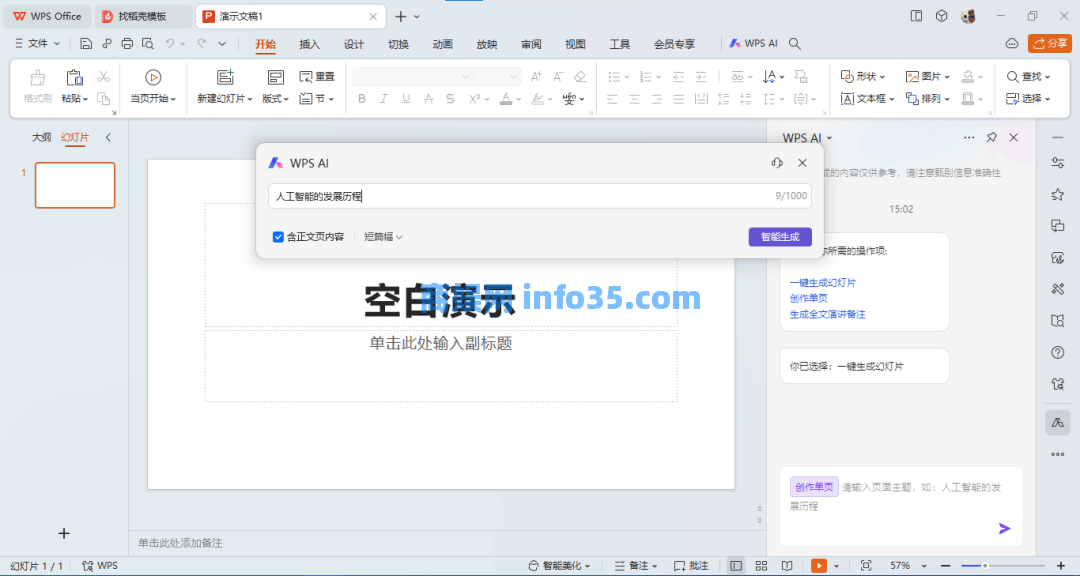Click the AI topic input field
The height and width of the screenshot is (576, 1080).
(539, 196)
